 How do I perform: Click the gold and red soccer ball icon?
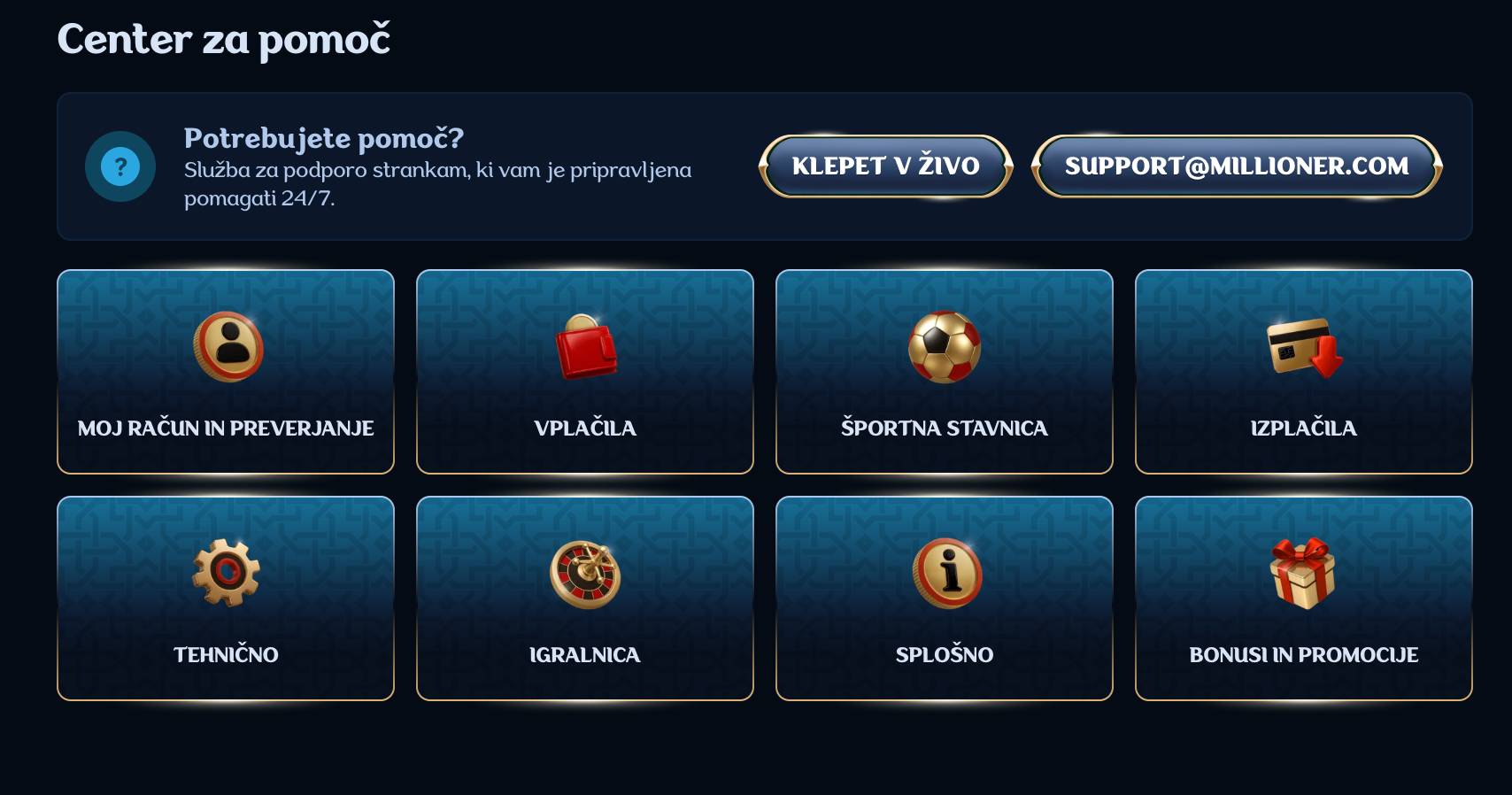coord(944,346)
